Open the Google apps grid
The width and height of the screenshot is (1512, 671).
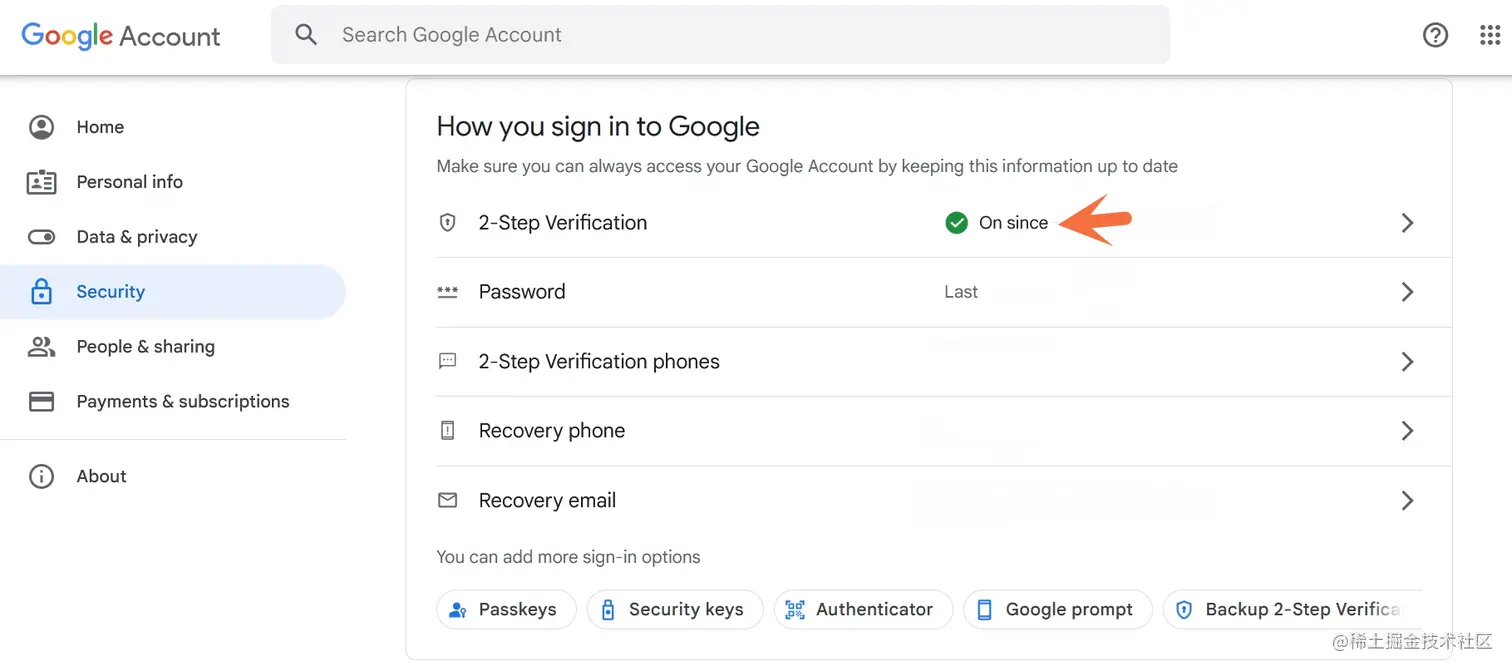(1490, 35)
